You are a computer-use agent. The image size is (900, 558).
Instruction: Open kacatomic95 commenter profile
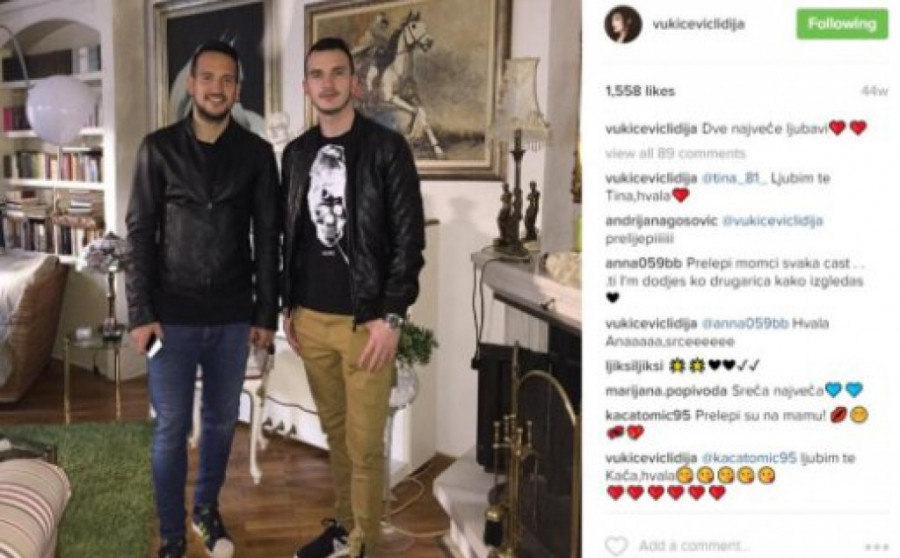pyautogui.click(x=647, y=415)
